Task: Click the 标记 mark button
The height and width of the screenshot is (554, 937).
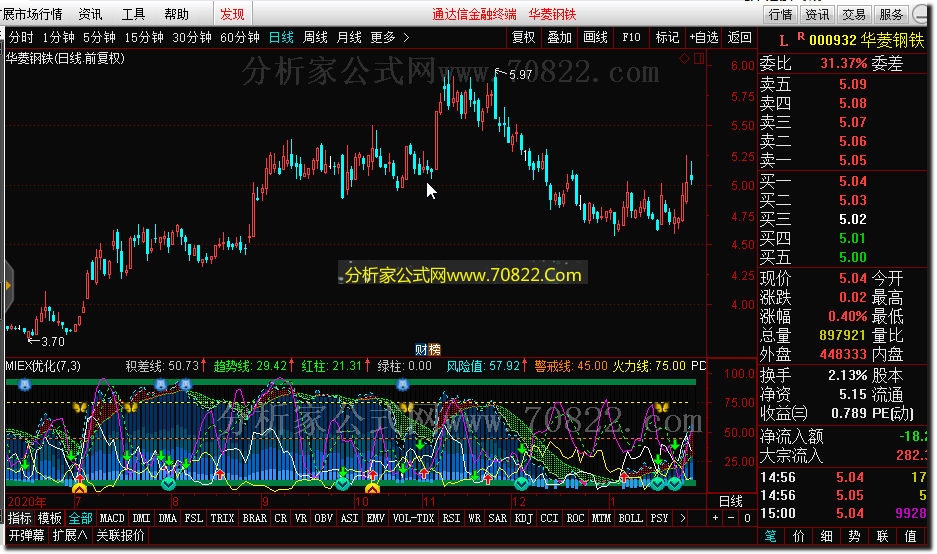Action: pyautogui.click(x=667, y=38)
